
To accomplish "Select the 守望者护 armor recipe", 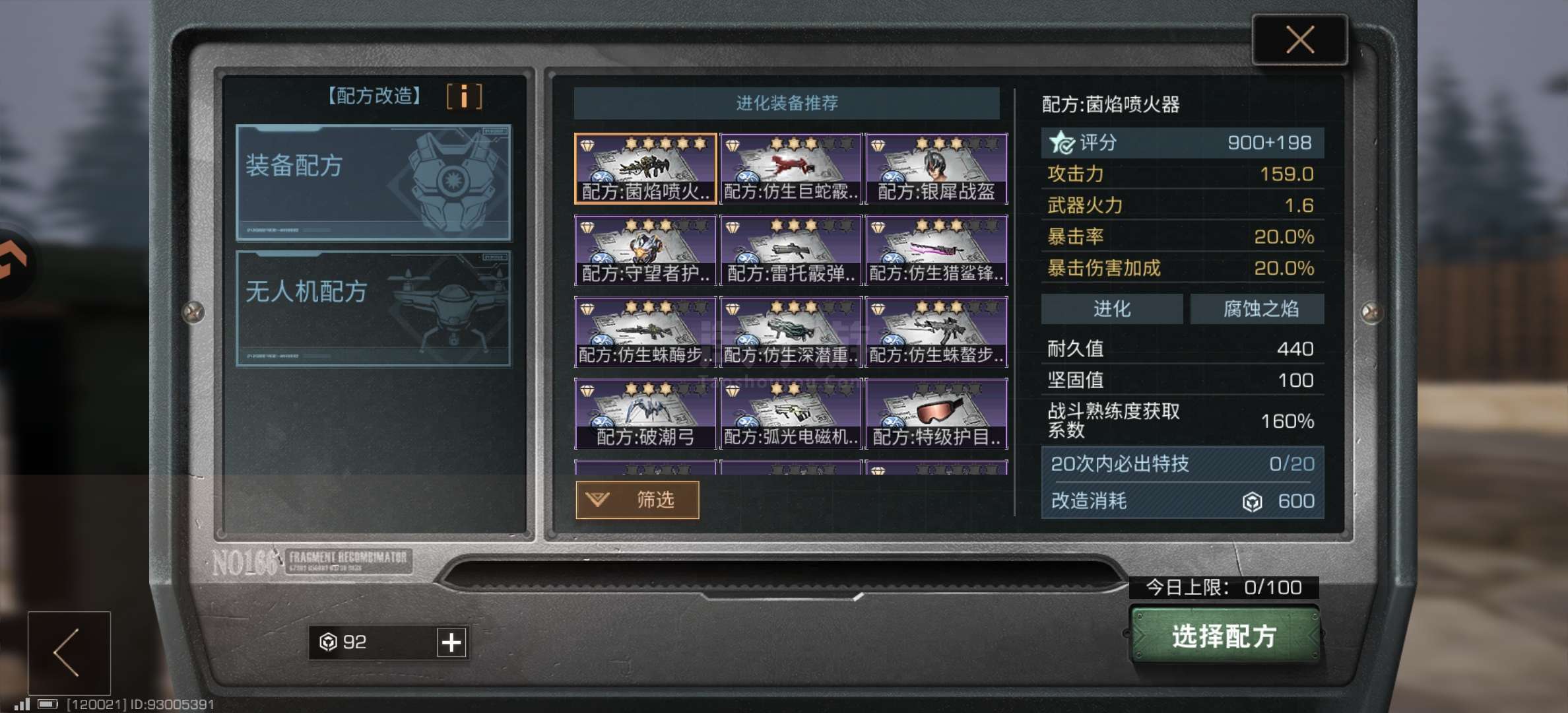I will tap(645, 250).
